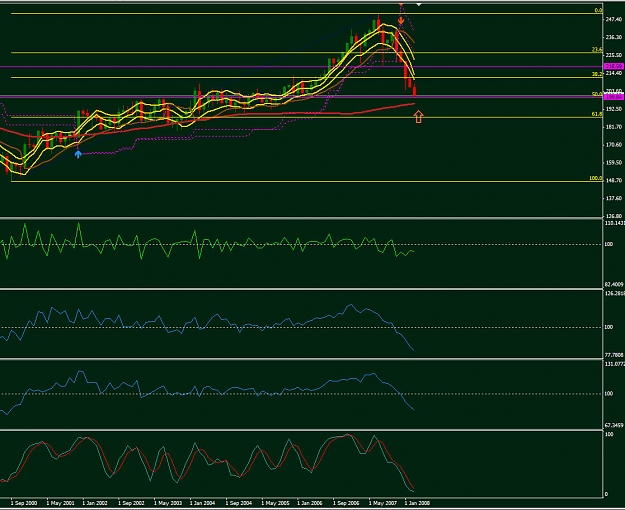Select the pink 218.59 price tag

(x=614, y=66)
